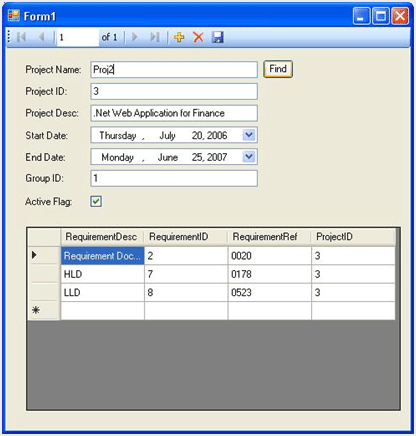
Task: Open the End Date calendar dropdown
Action: click(x=249, y=157)
